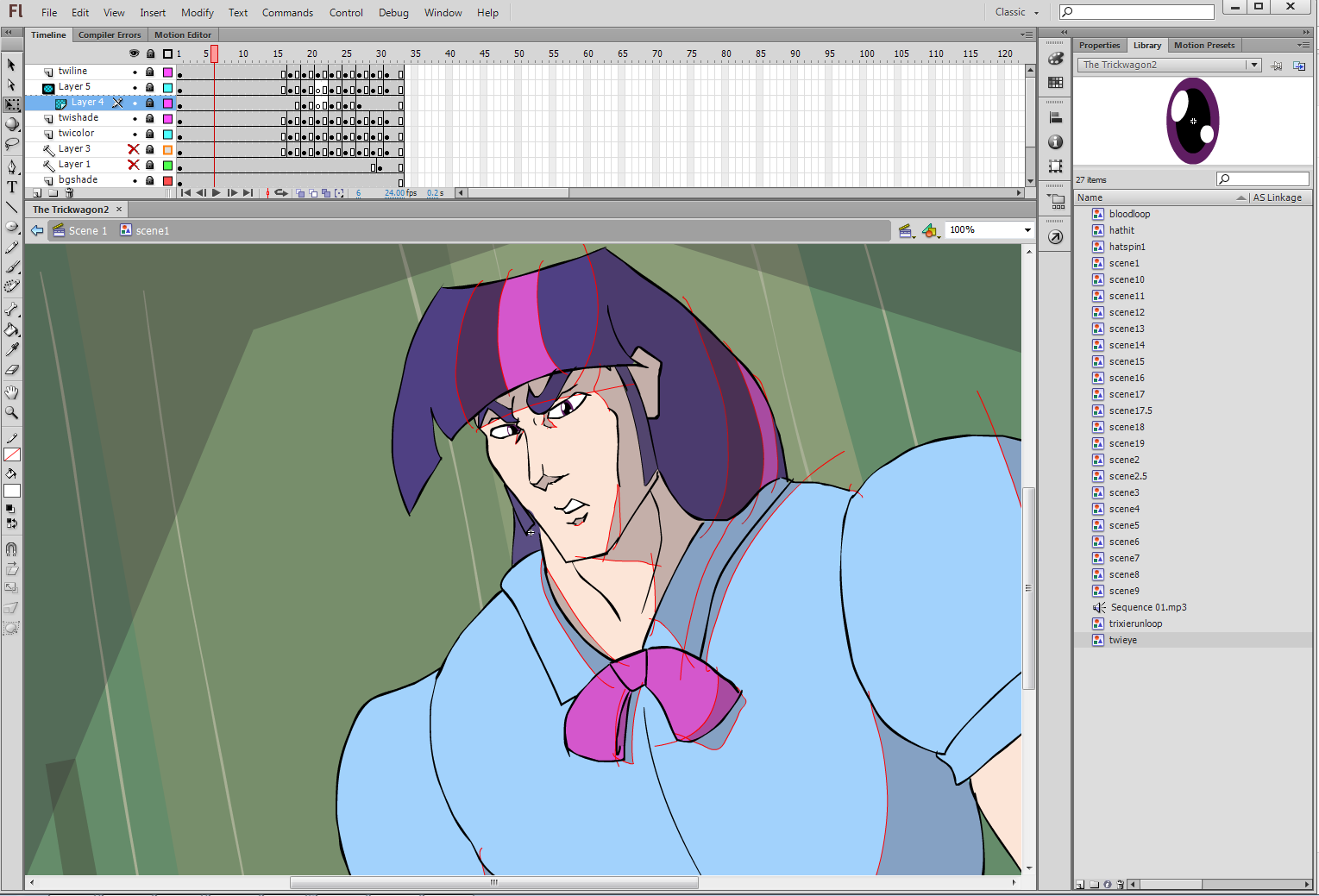Toggle outline view for Layer 4
This screenshot has width=1319, height=896.
168,103
